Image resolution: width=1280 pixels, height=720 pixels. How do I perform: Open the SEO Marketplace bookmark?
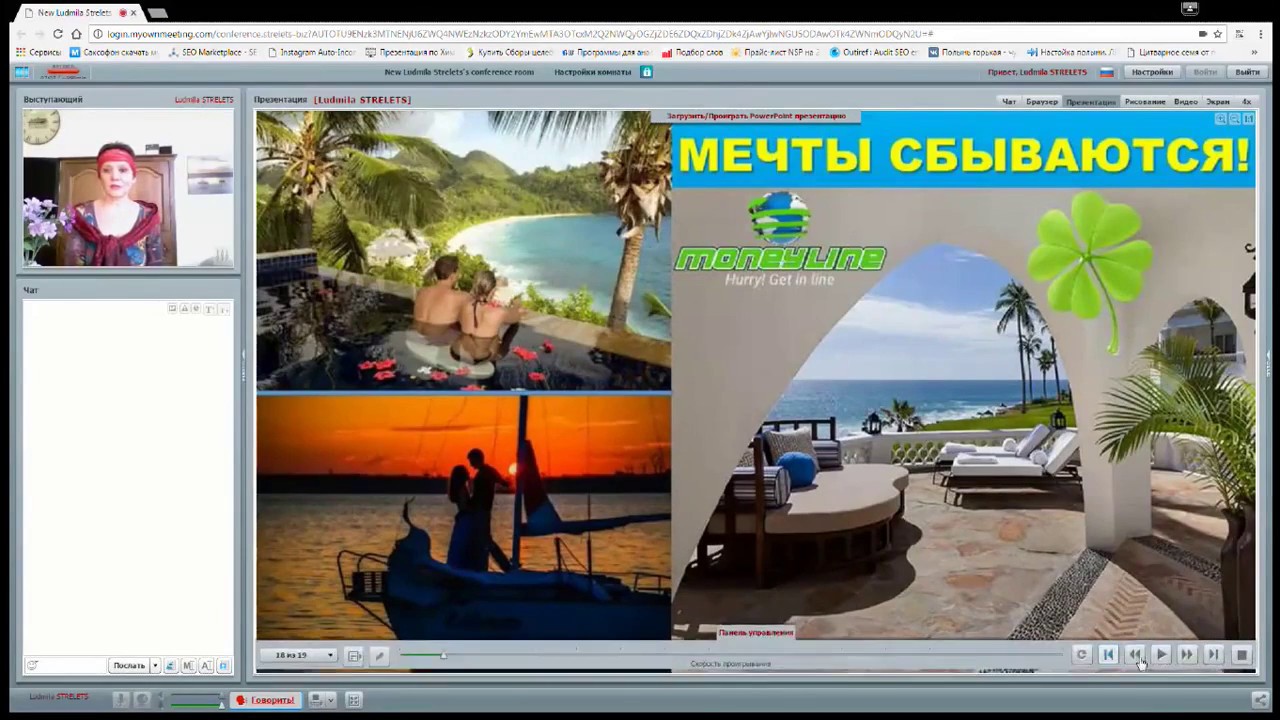click(x=212, y=52)
